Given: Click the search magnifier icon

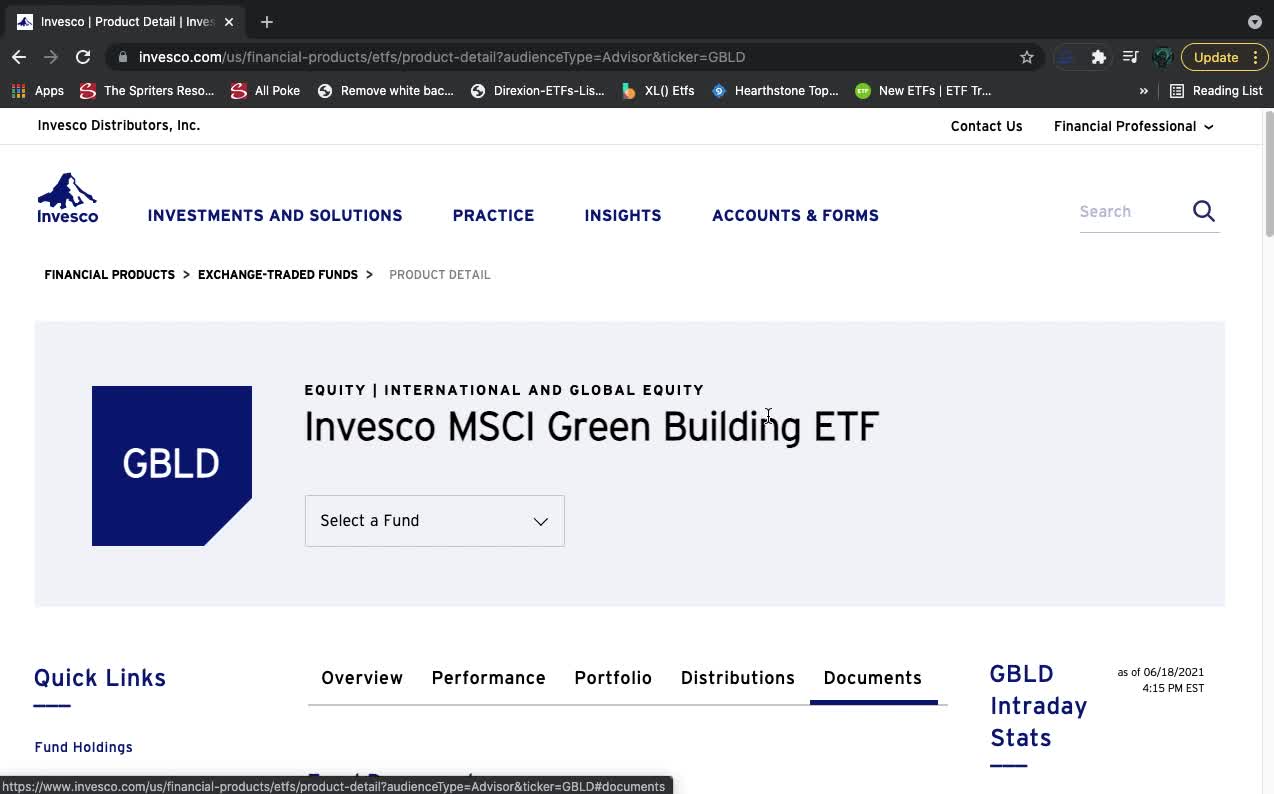Looking at the screenshot, I should point(1204,211).
